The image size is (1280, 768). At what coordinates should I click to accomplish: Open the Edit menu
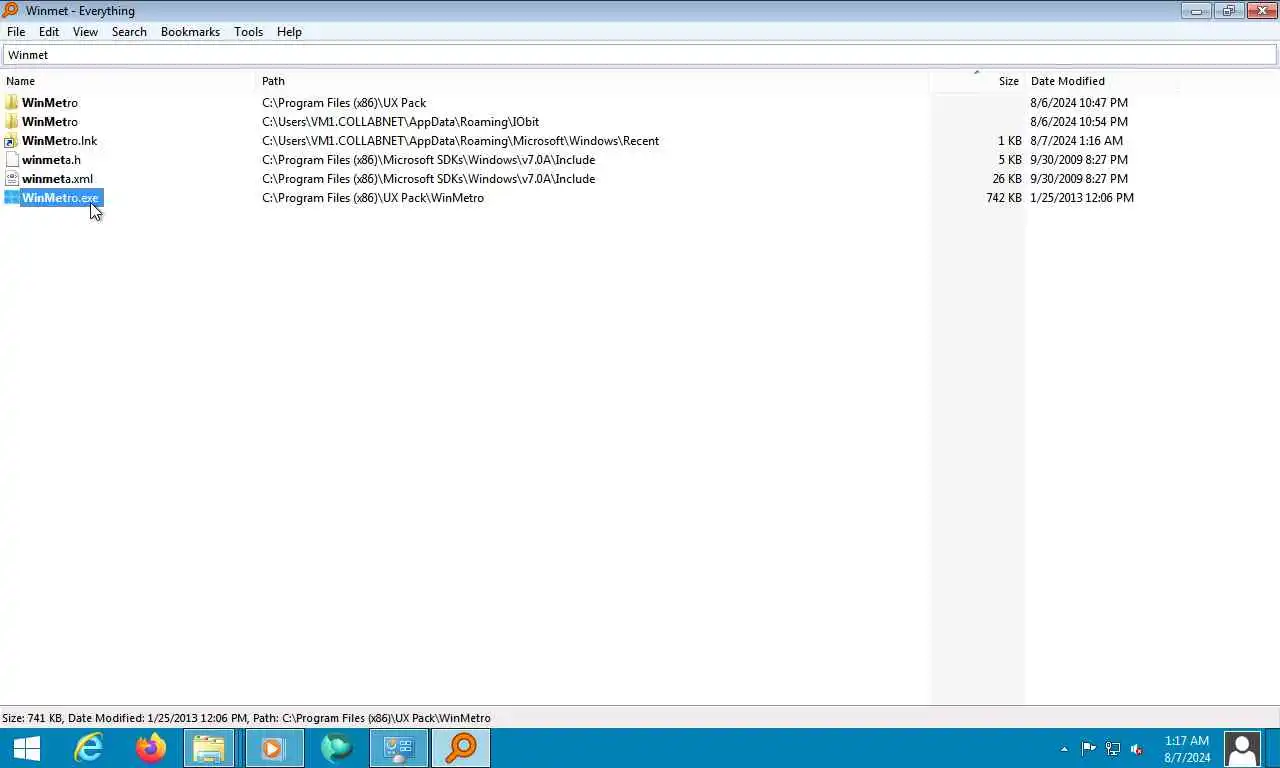49,32
